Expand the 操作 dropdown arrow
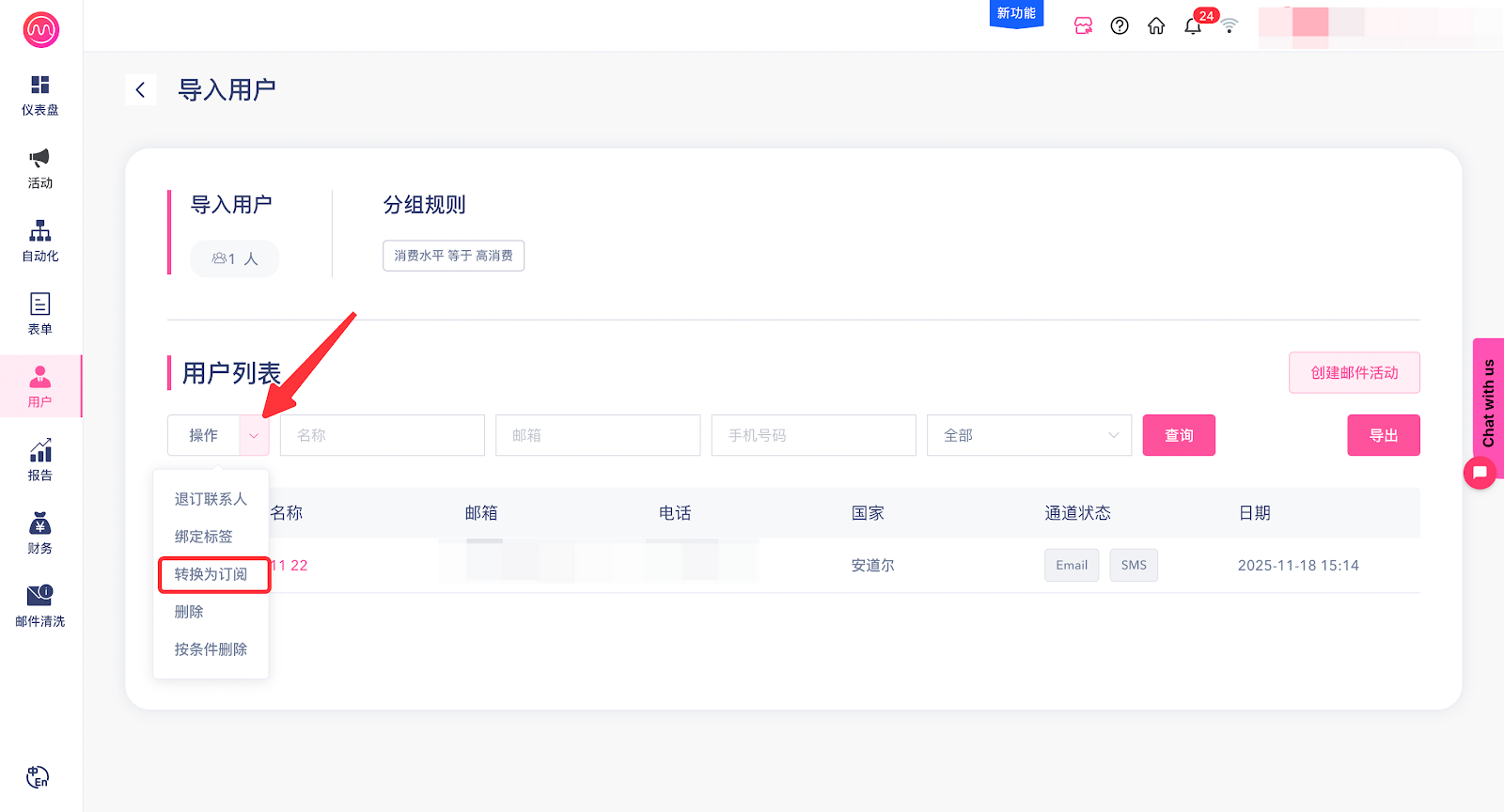This screenshot has height=812, width=1504. coord(254,435)
